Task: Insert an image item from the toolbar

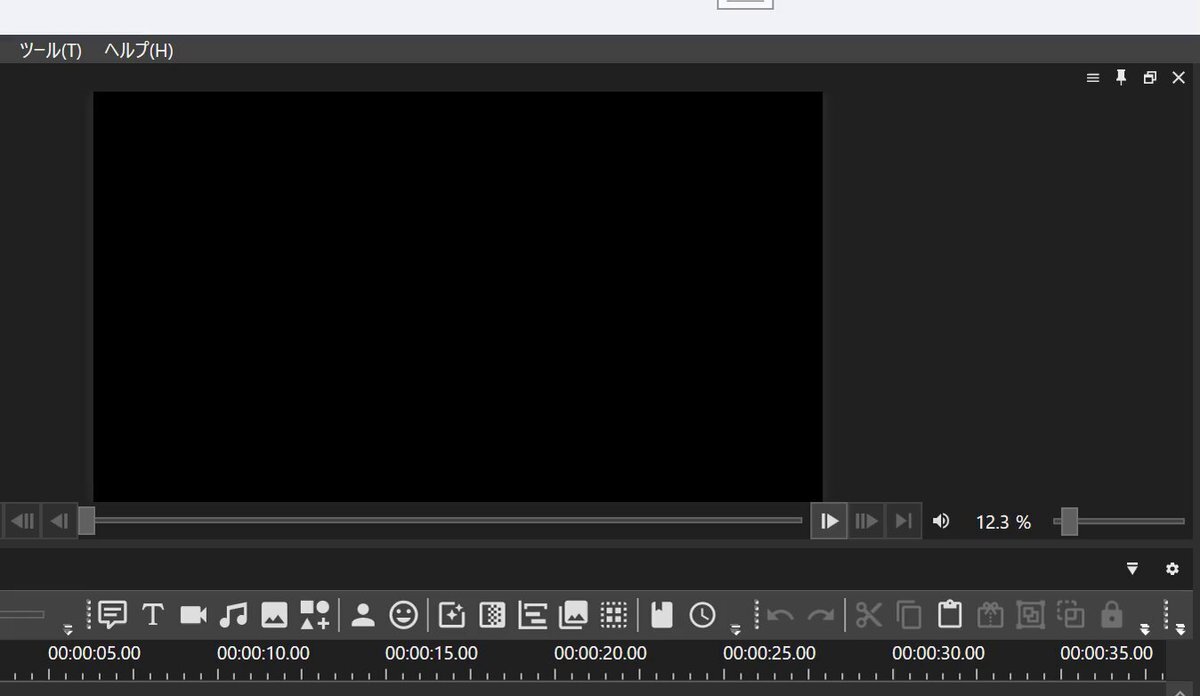Action: click(274, 614)
